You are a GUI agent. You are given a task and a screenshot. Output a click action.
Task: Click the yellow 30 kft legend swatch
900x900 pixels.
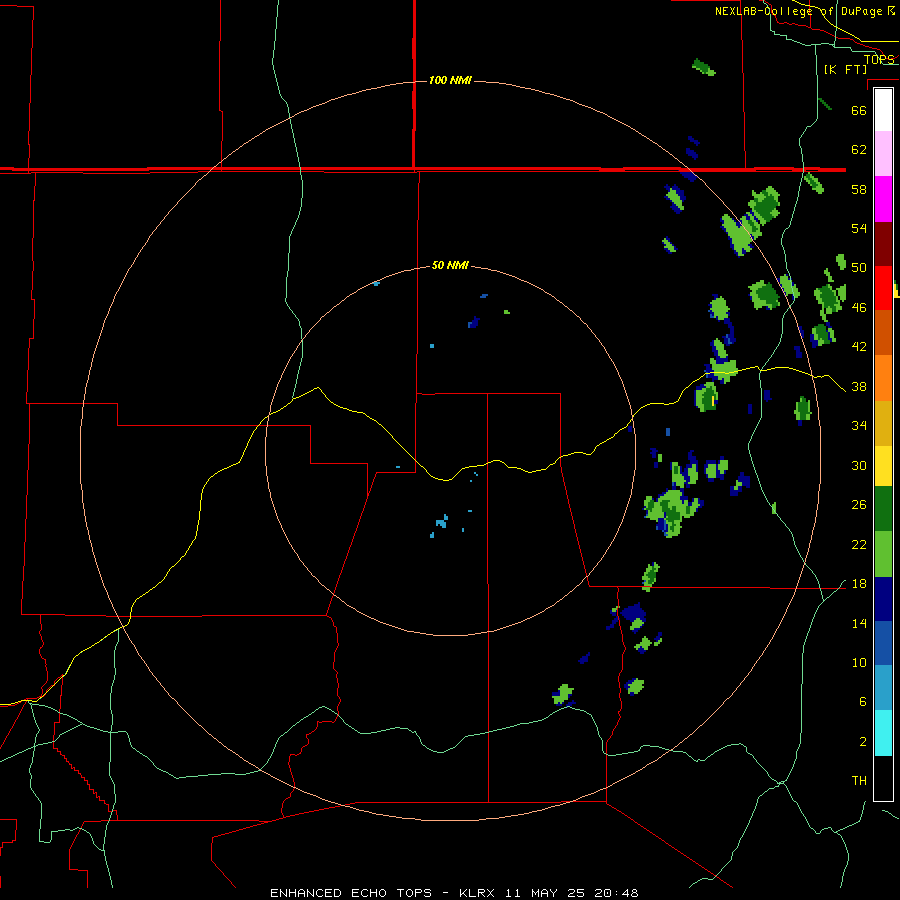click(883, 466)
